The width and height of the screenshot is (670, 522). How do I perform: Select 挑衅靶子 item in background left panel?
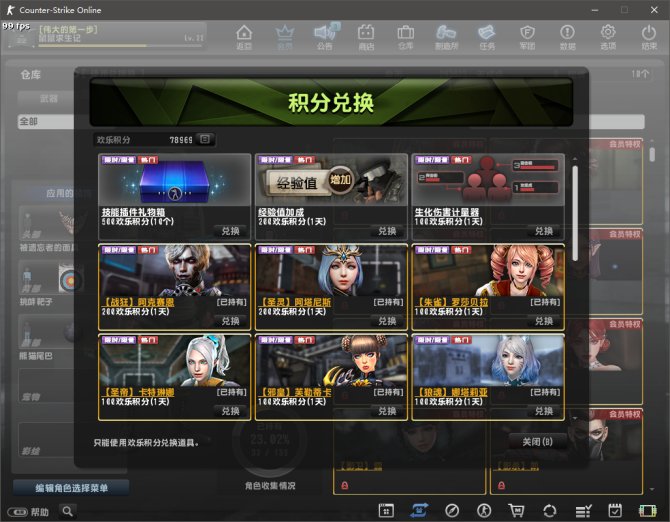[x=46, y=284]
